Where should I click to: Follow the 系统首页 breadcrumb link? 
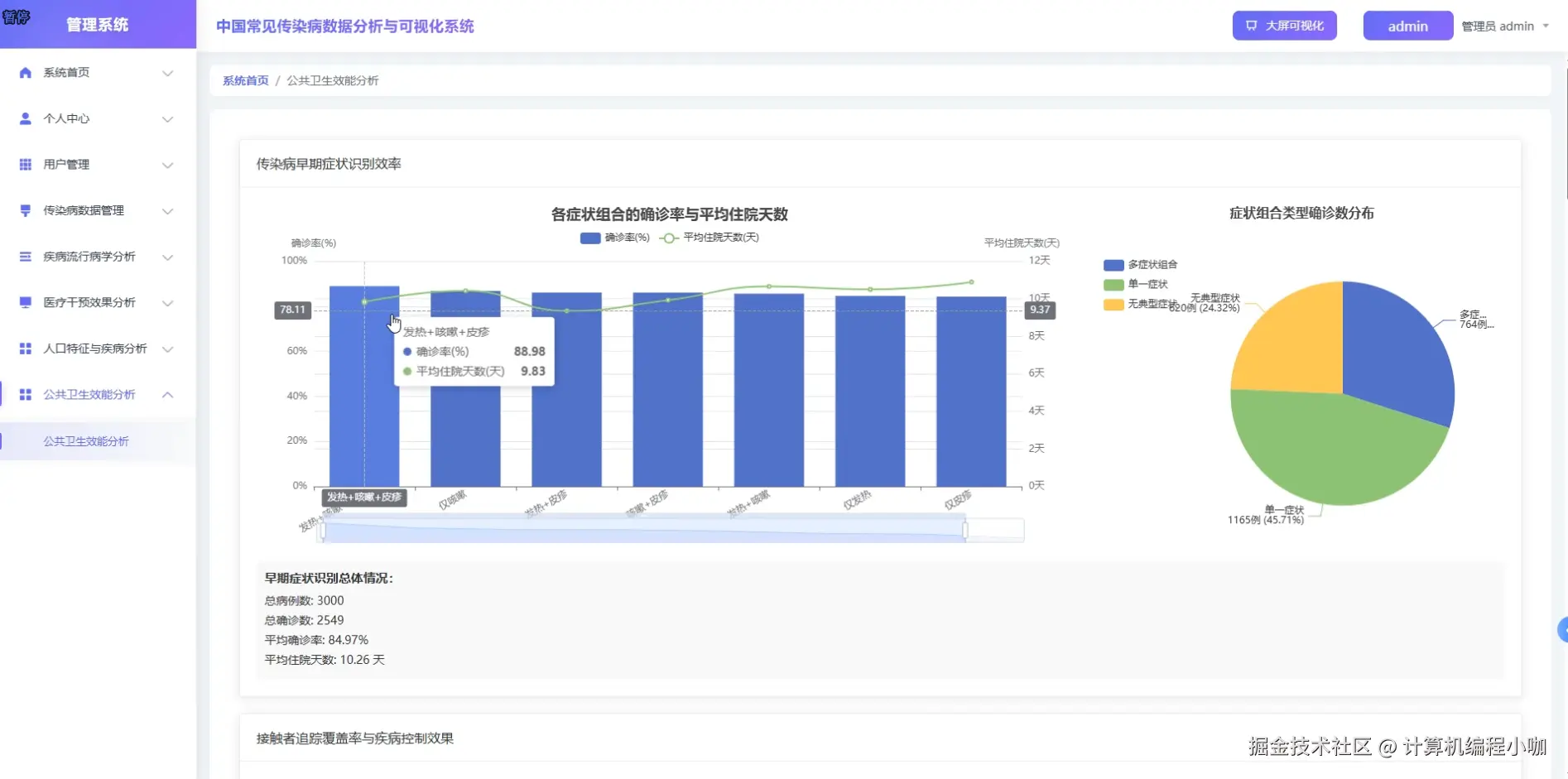[246, 80]
